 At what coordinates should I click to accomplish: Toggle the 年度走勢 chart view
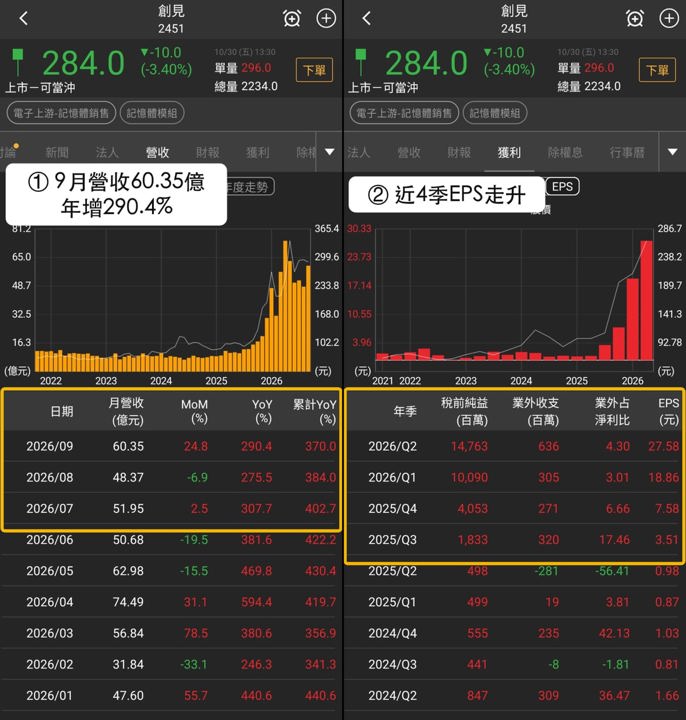(250, 186)
